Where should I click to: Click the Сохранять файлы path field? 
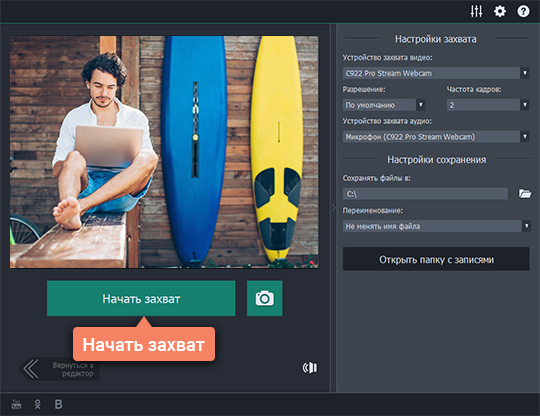click(425, 194)
